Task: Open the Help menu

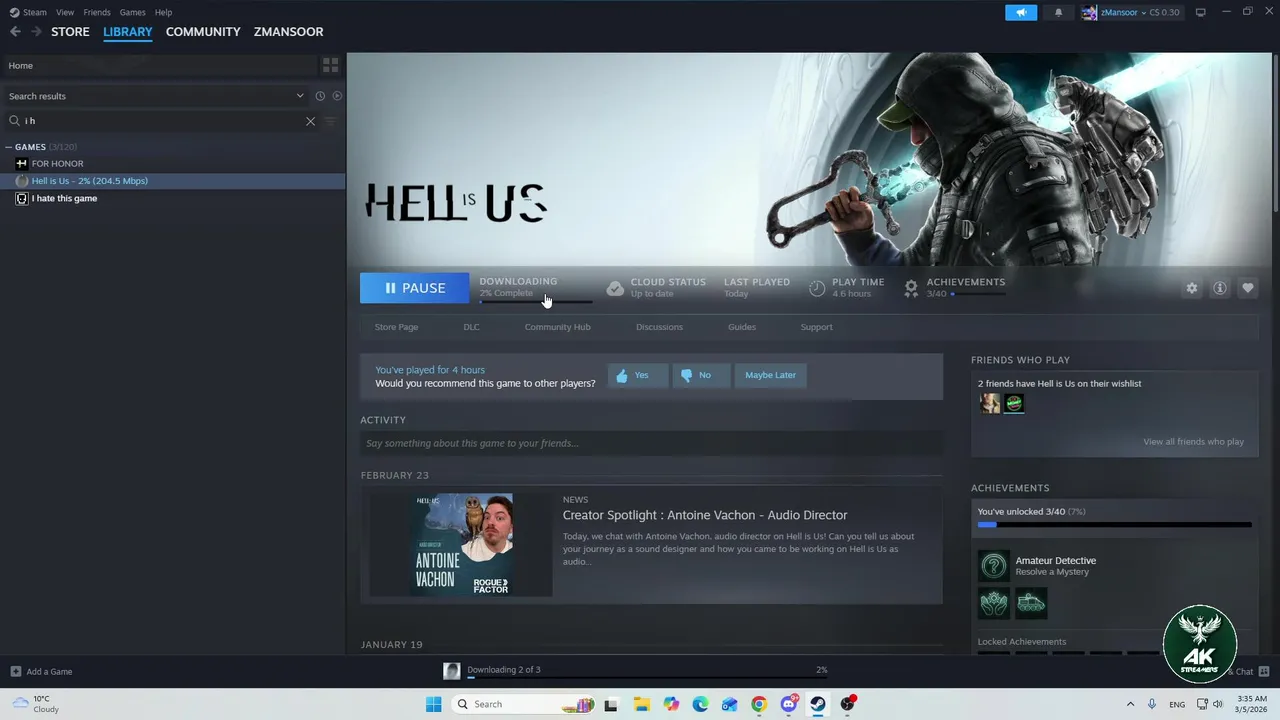Action: (x=163, y=12)
